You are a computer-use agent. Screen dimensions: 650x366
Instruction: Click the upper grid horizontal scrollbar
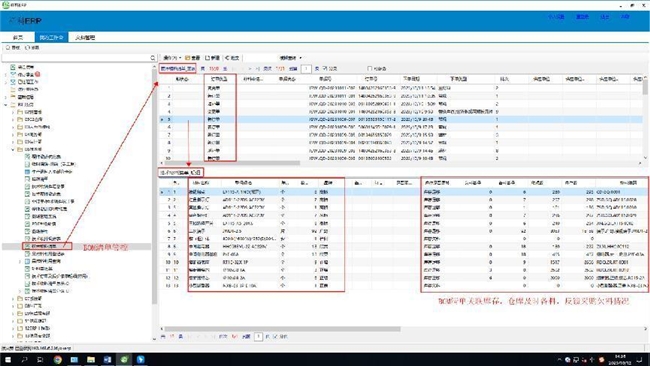point(232,163)
